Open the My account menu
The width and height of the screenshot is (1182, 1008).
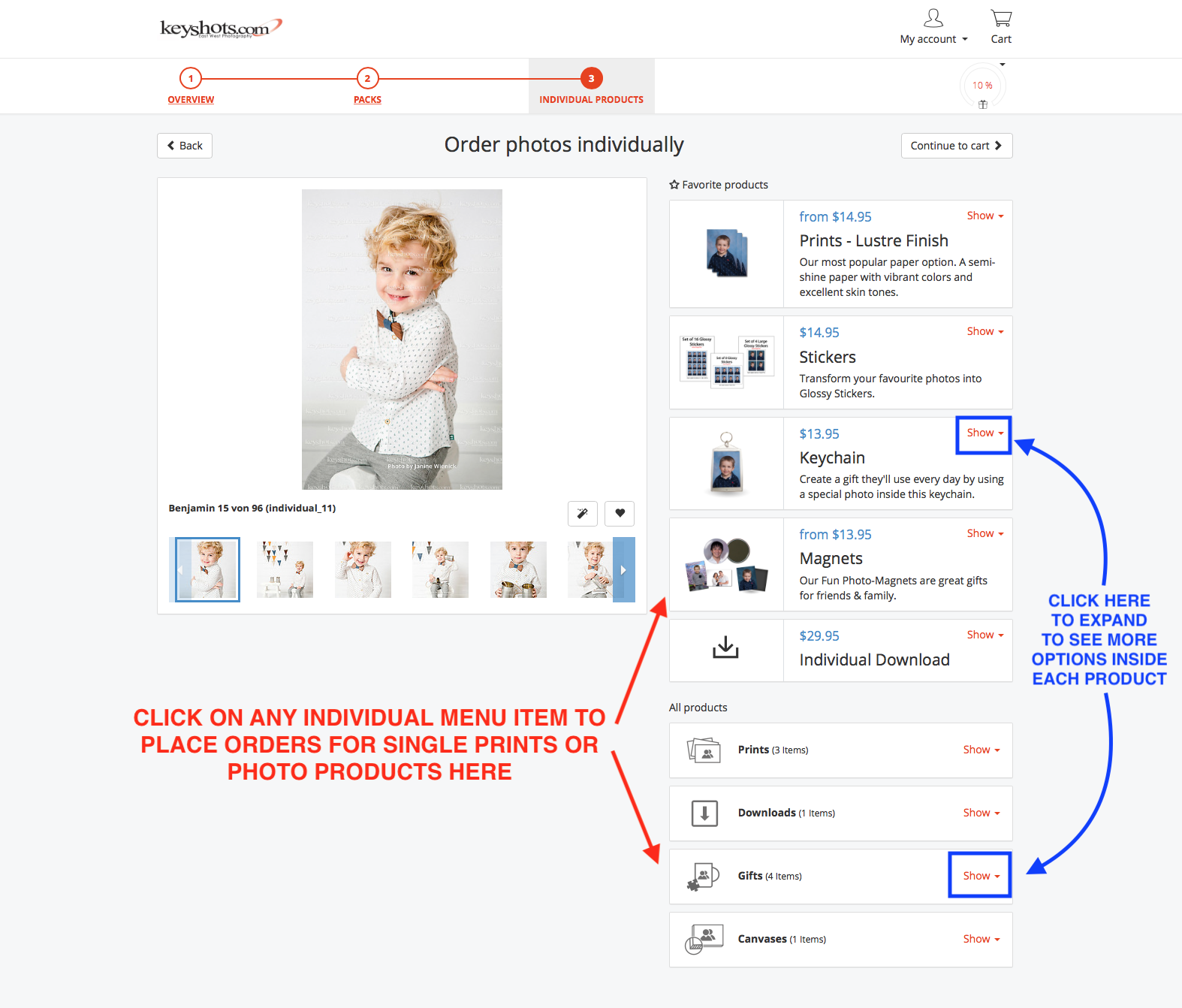(x=933, y=27)
